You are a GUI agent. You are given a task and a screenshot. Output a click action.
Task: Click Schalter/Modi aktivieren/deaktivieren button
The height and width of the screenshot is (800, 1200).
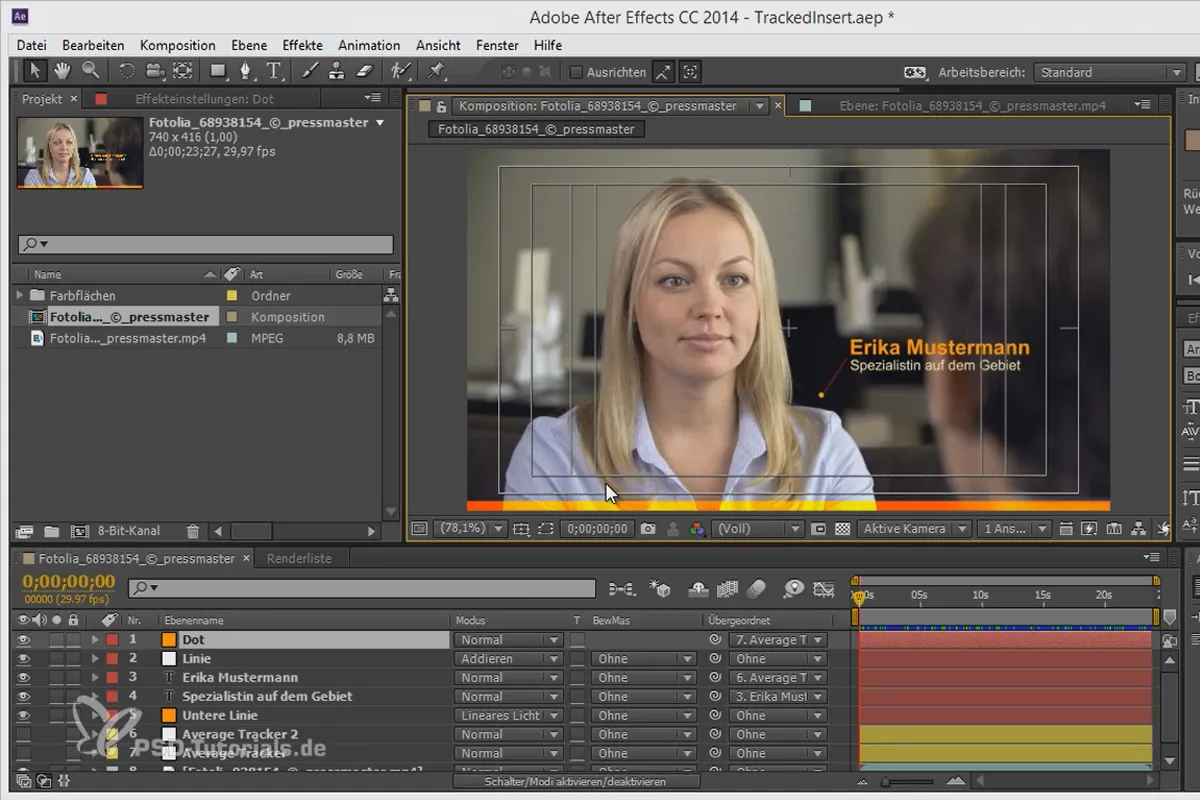pos(575,781)
